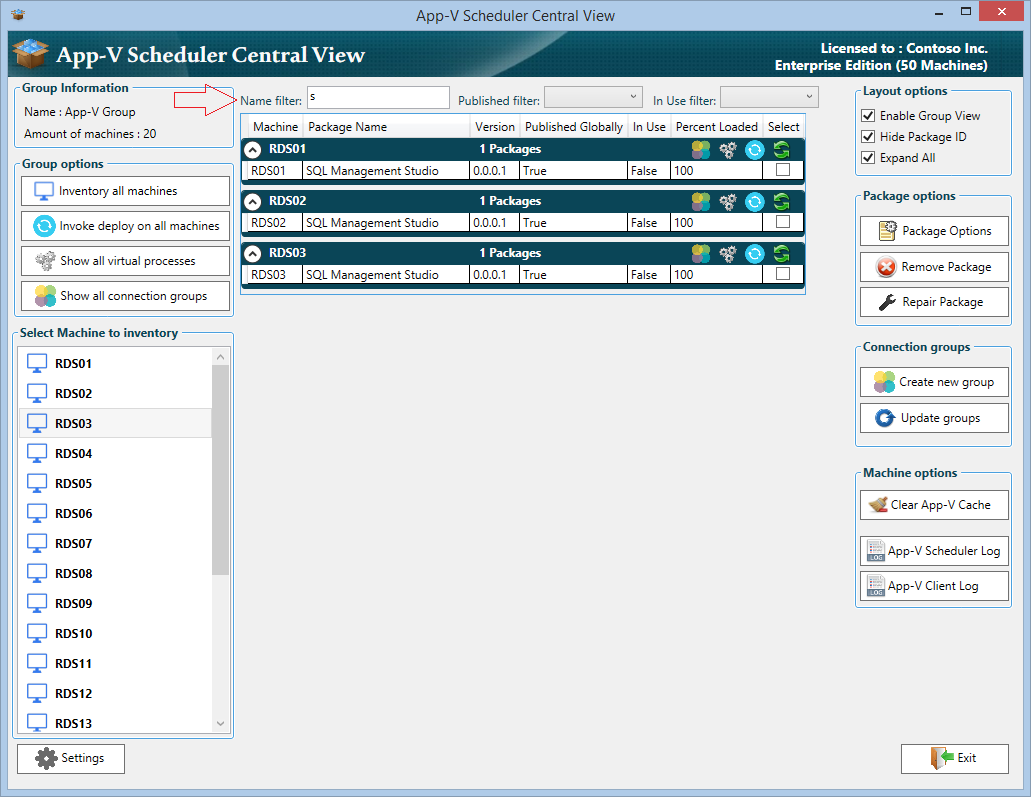Viewport: 1031px width, 797px height.
Task: Open the Published filter dropdown
Action: [x=593, y=97]
